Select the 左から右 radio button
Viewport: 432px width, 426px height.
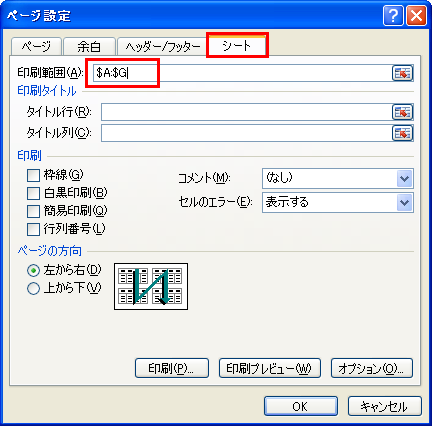[x=33, y=270]
